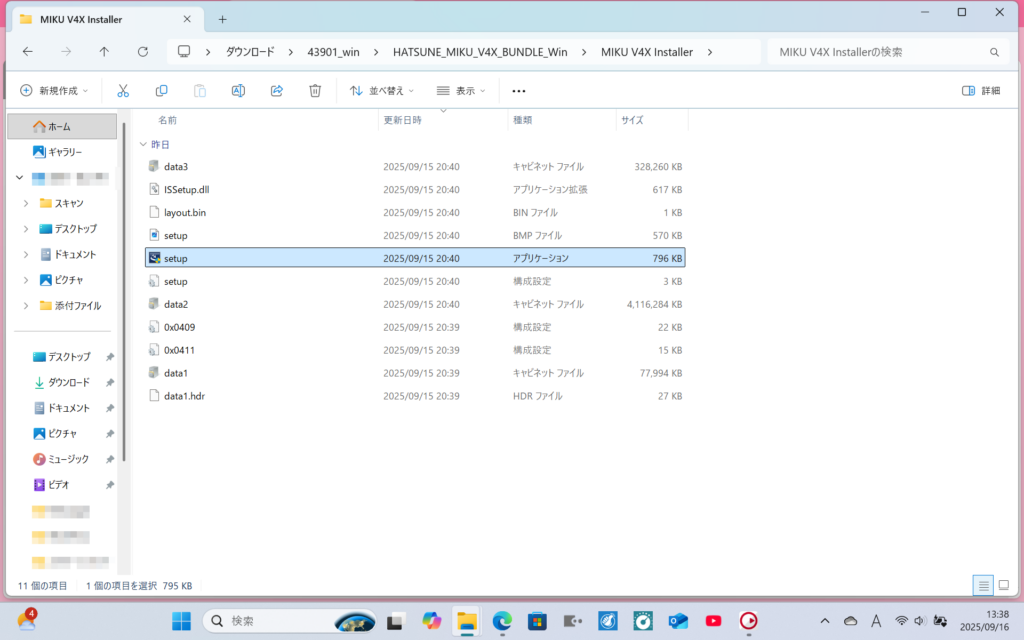1024x640 pixels.
Task: Navigate up one folder level
Action: (105, 52)
